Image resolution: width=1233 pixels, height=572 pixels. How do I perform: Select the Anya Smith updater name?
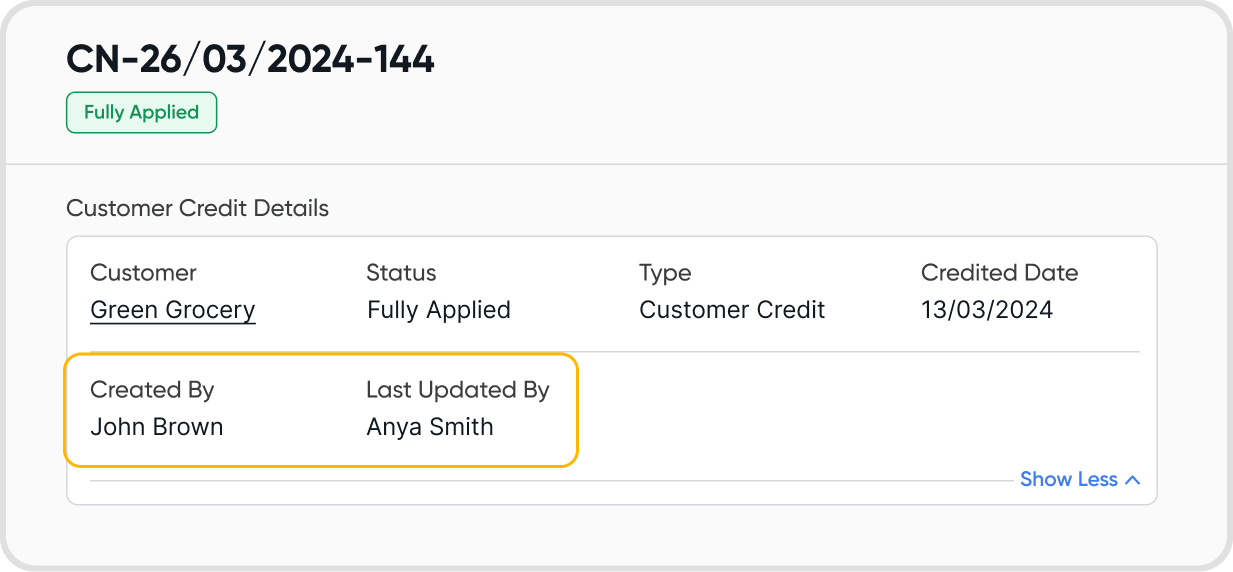(x=429, y=427)
